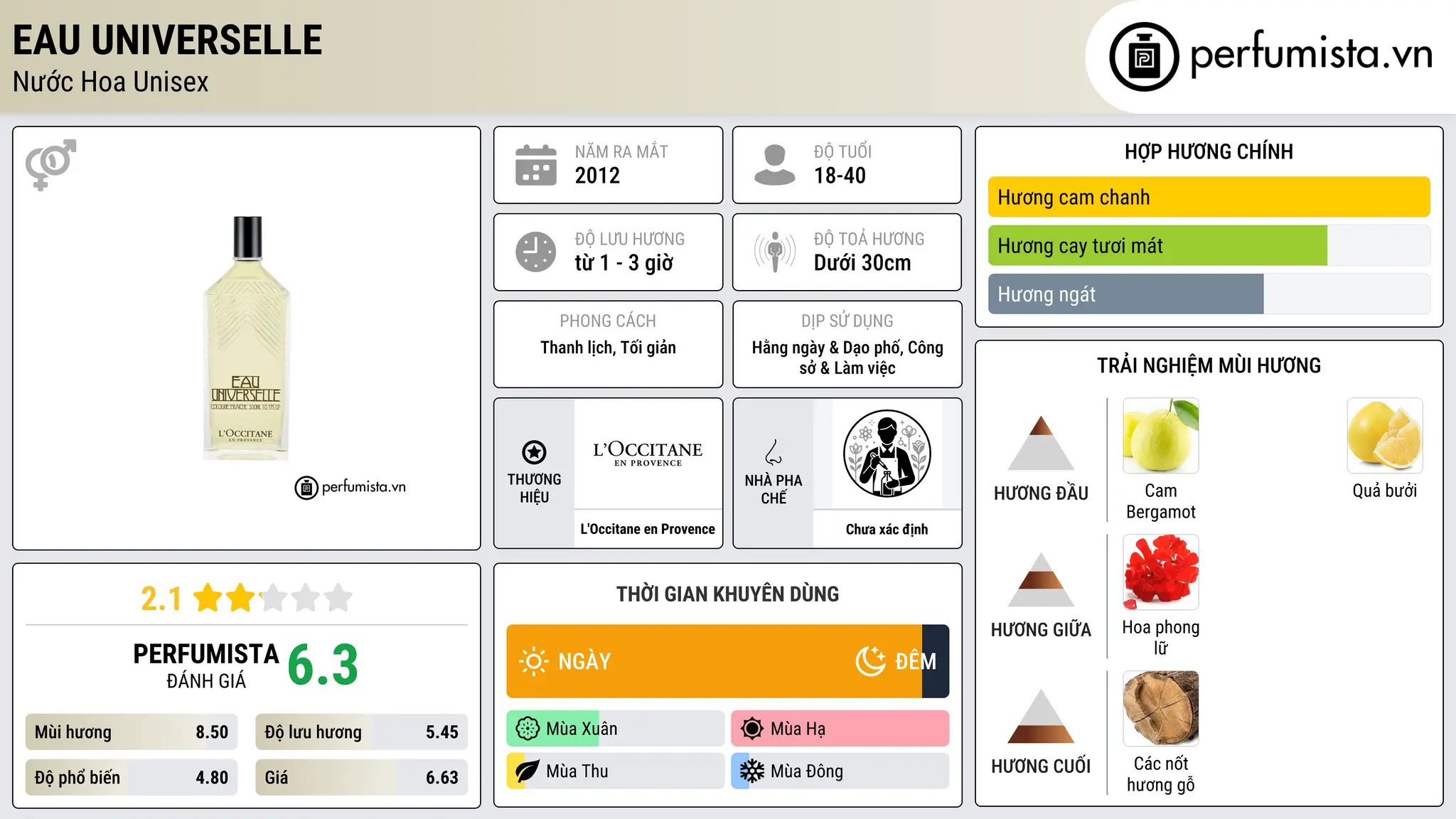Click the orange NGÀY day usage bar
The width and height of the screenshot is (1456, 819).
coord(714,661)
